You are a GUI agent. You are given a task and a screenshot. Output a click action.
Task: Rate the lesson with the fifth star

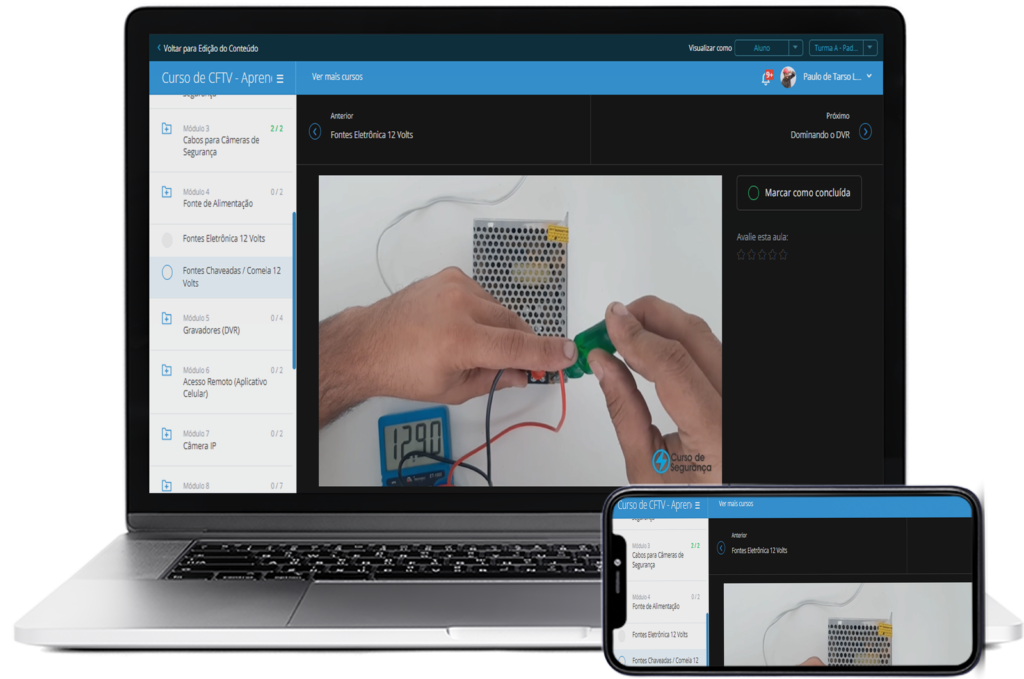click(783, 255)
